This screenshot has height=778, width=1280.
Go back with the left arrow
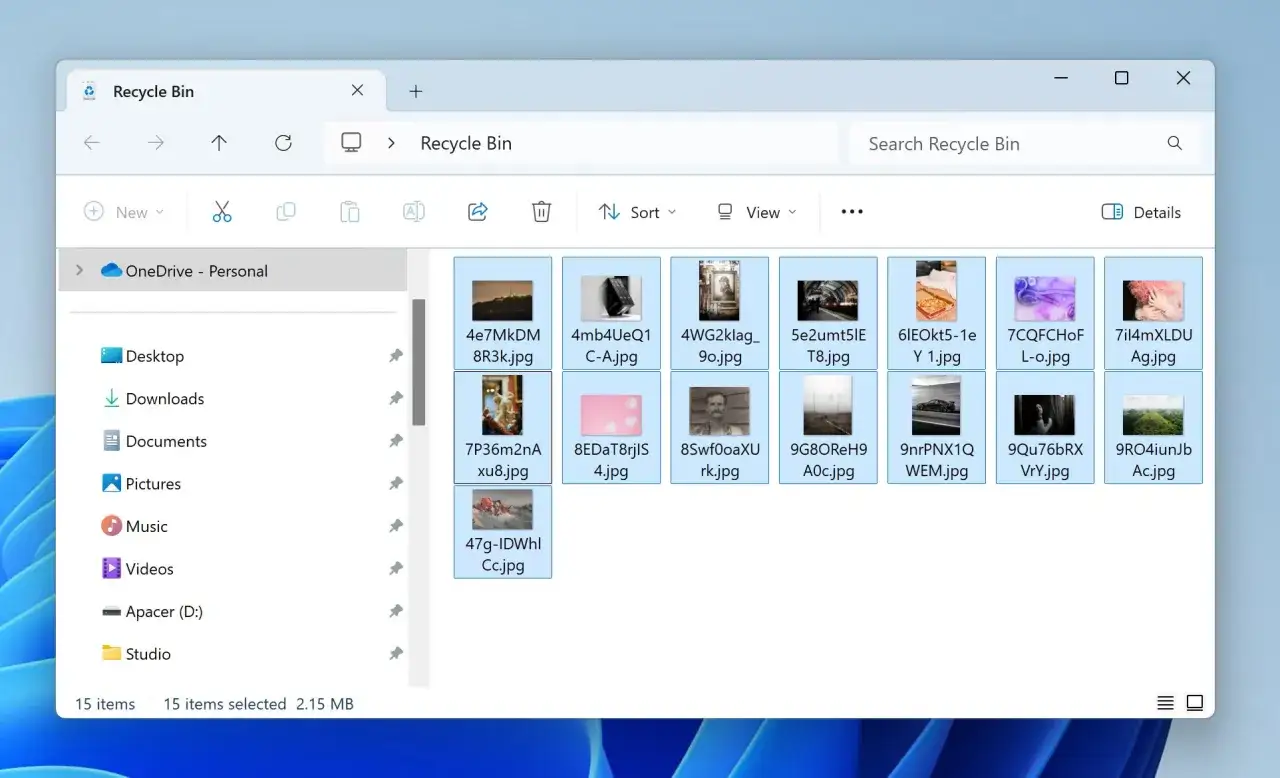[x=92, y=143]
